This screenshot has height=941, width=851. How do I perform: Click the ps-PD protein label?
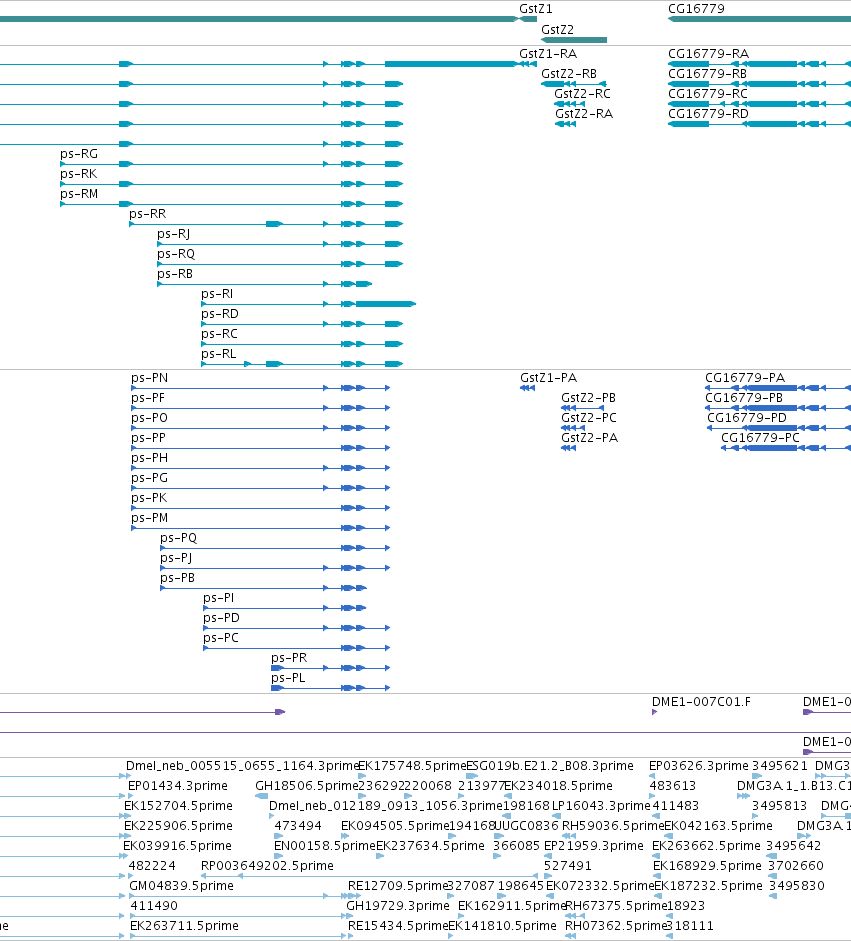click(221, 618)
